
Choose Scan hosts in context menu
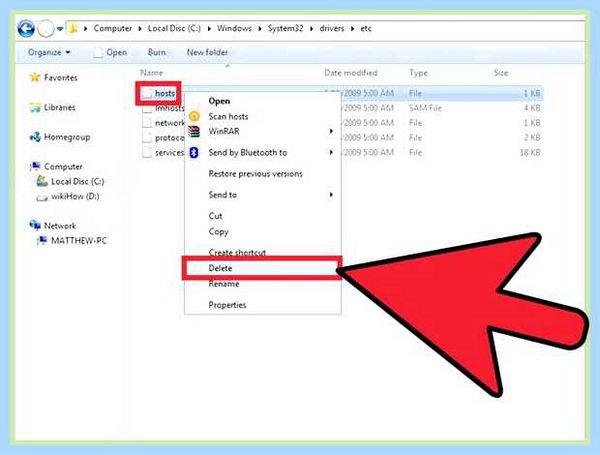click(x=228, y=116)
